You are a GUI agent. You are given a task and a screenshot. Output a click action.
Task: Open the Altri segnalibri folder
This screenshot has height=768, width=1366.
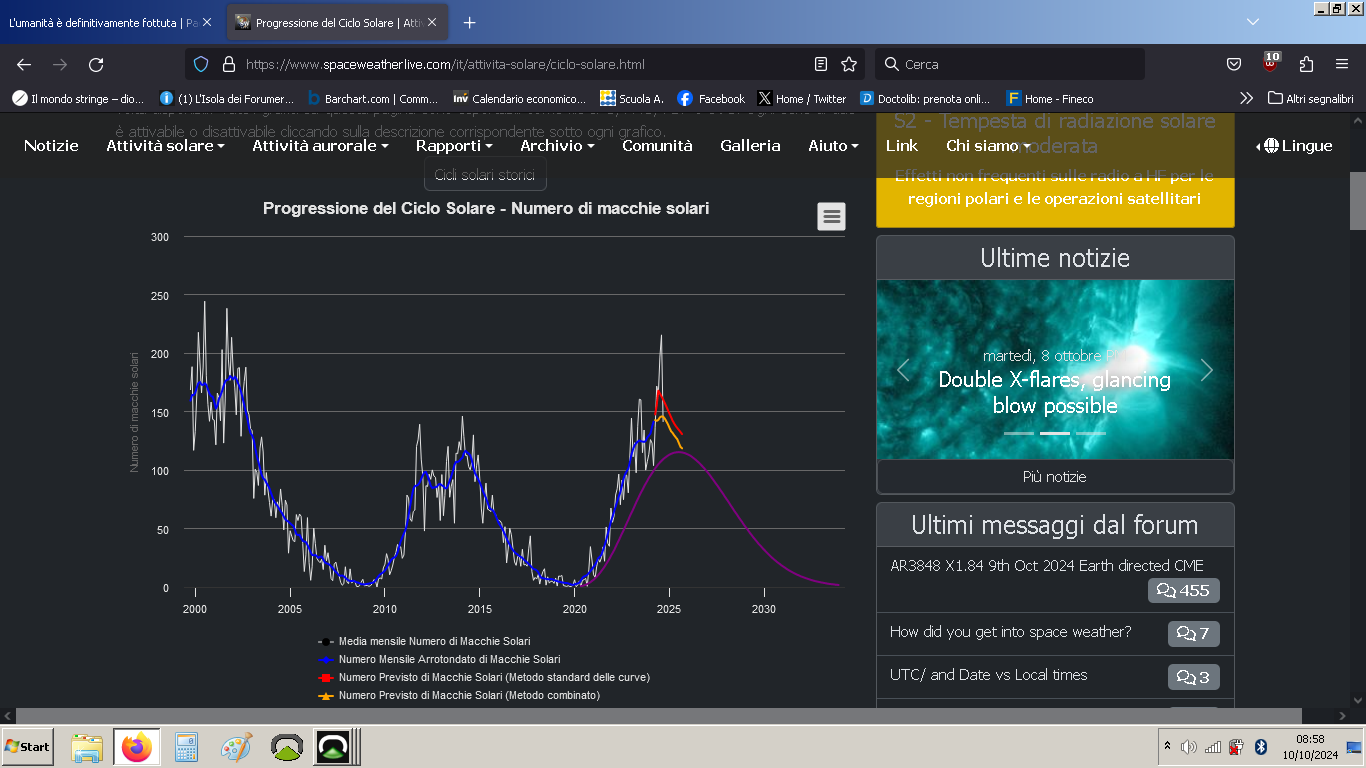[x=1311, y=99]
